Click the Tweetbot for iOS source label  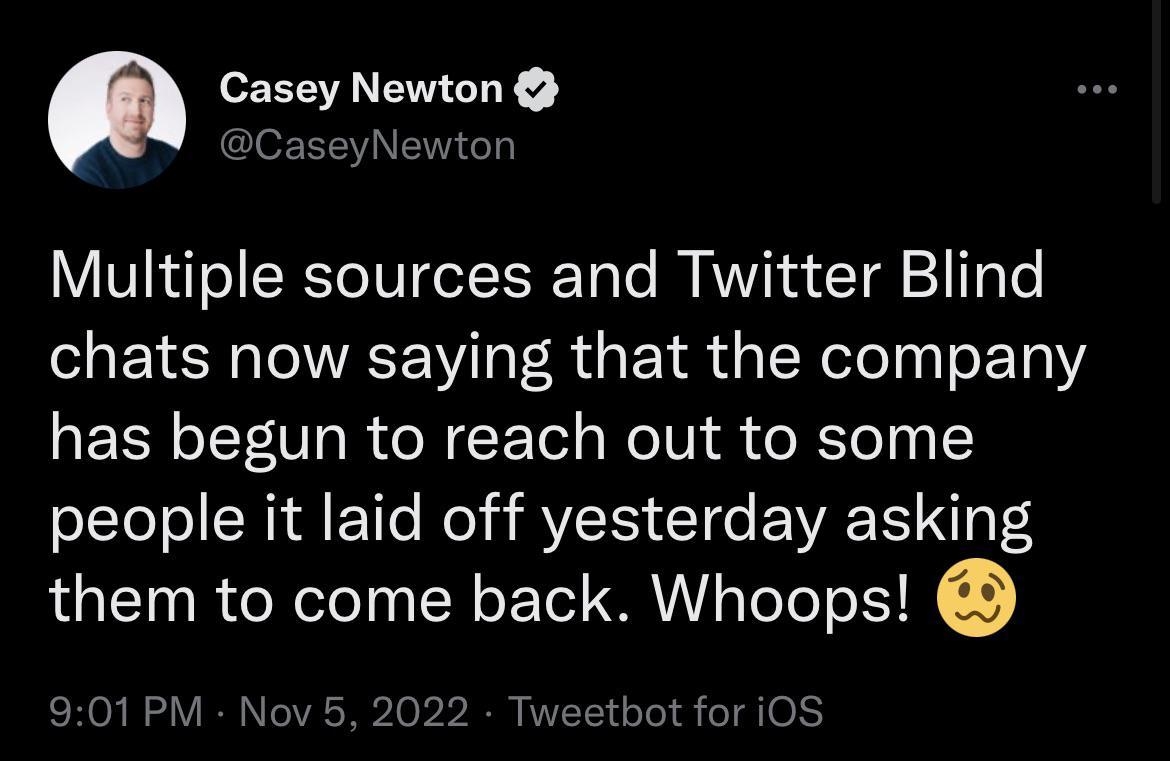point(665,713)
